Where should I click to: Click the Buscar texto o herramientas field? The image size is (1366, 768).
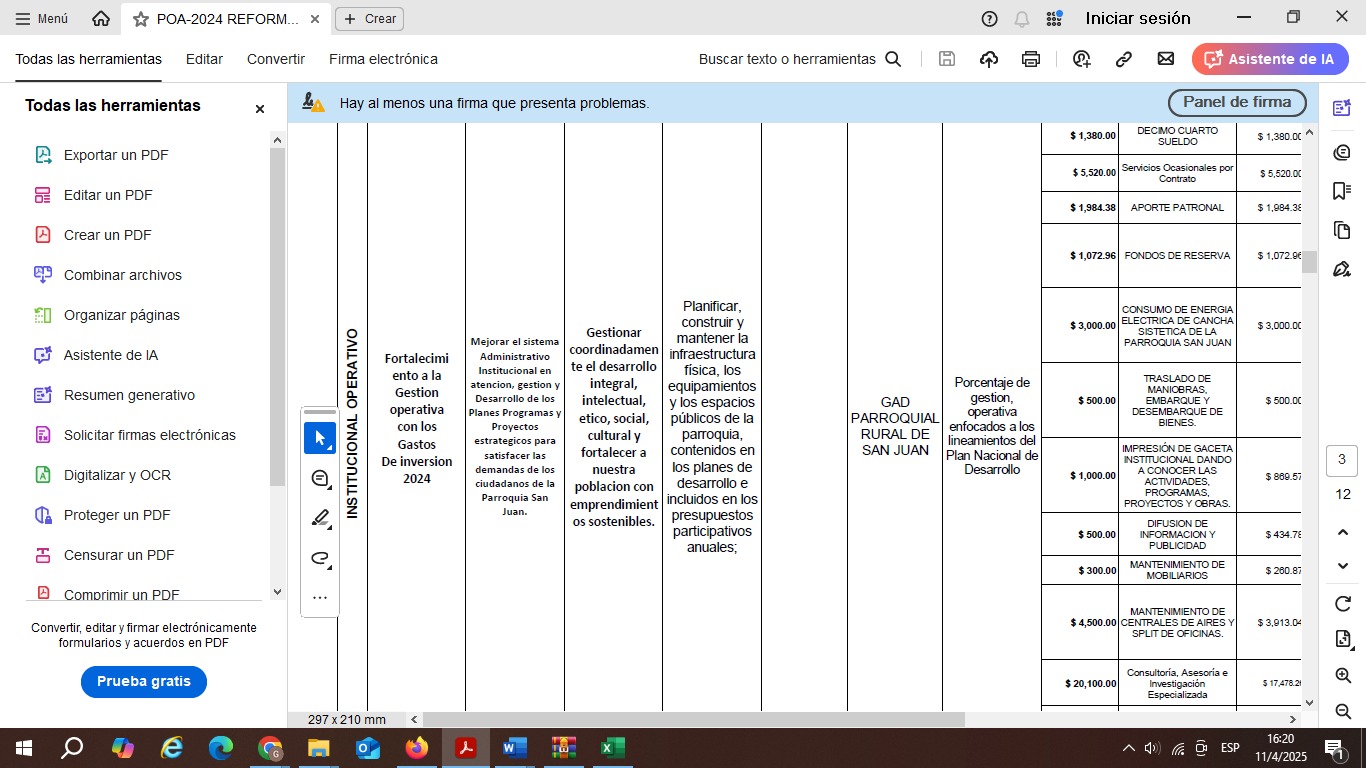point(799,59)
